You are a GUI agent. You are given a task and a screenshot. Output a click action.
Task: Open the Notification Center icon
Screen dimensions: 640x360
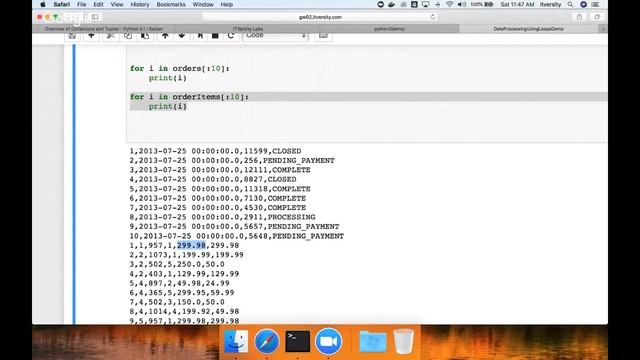pyautogui.click(x=596, y=4)
